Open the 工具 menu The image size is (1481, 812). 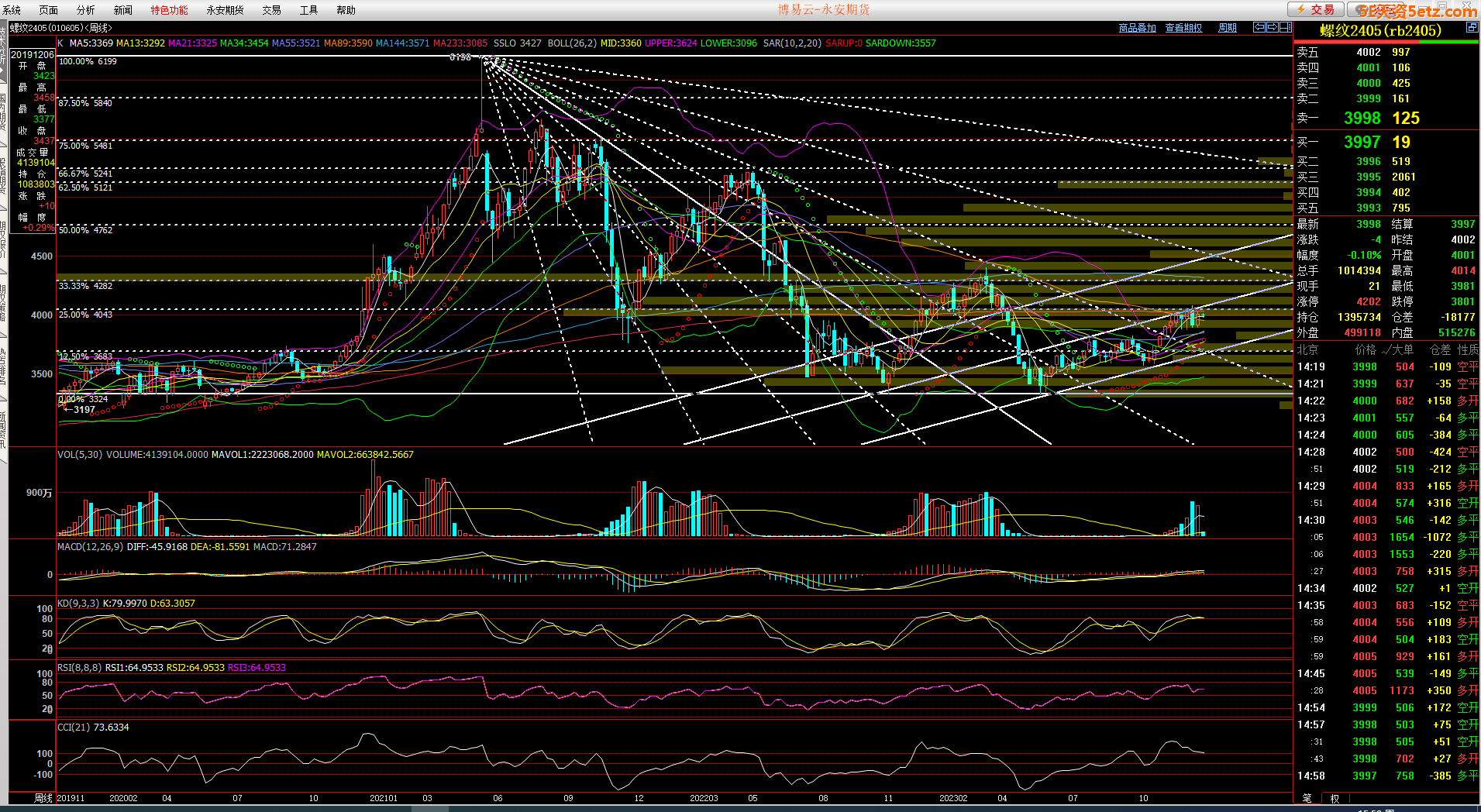pos(308,10)
